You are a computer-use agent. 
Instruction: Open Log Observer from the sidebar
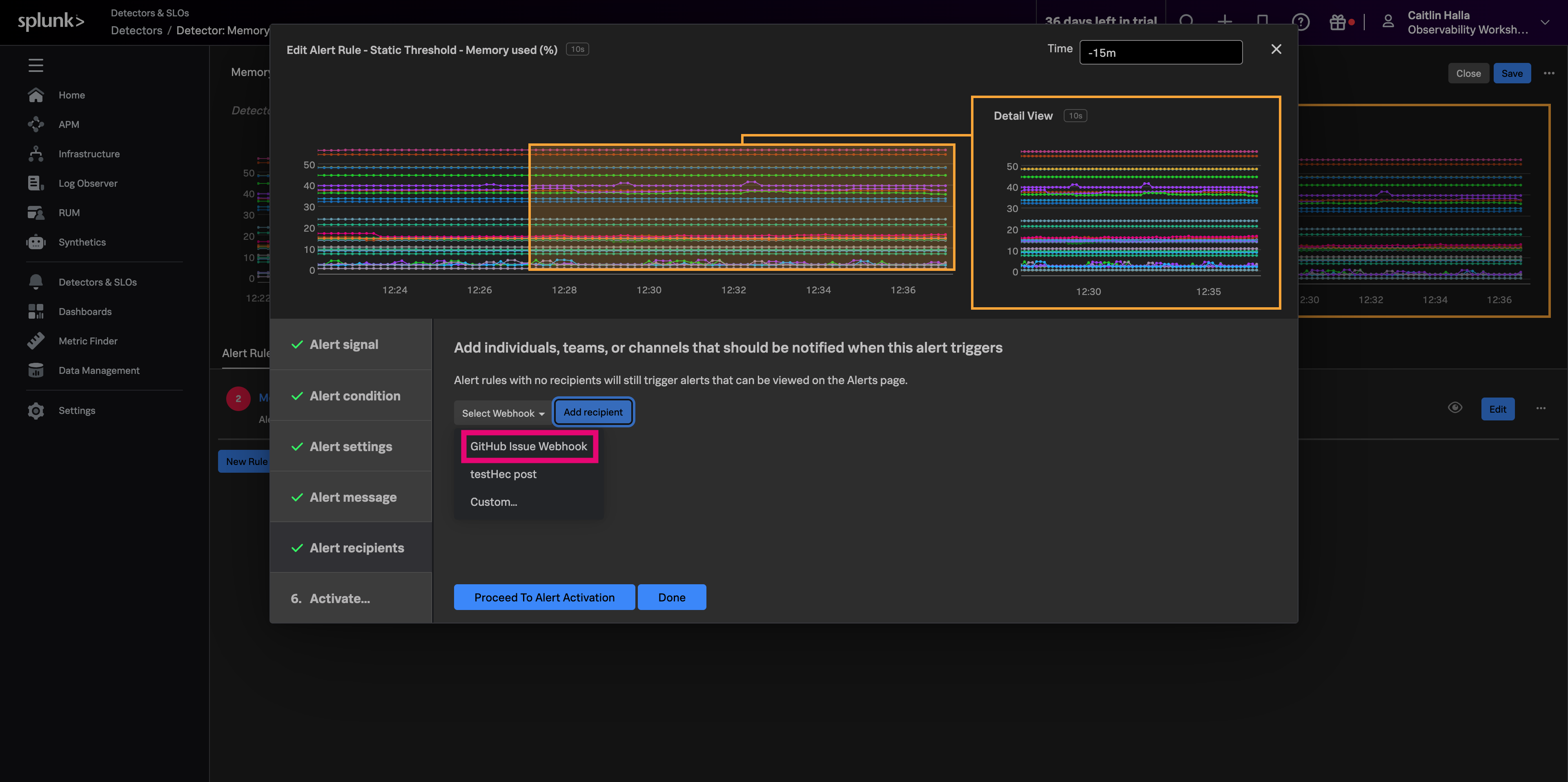[88, 183]
